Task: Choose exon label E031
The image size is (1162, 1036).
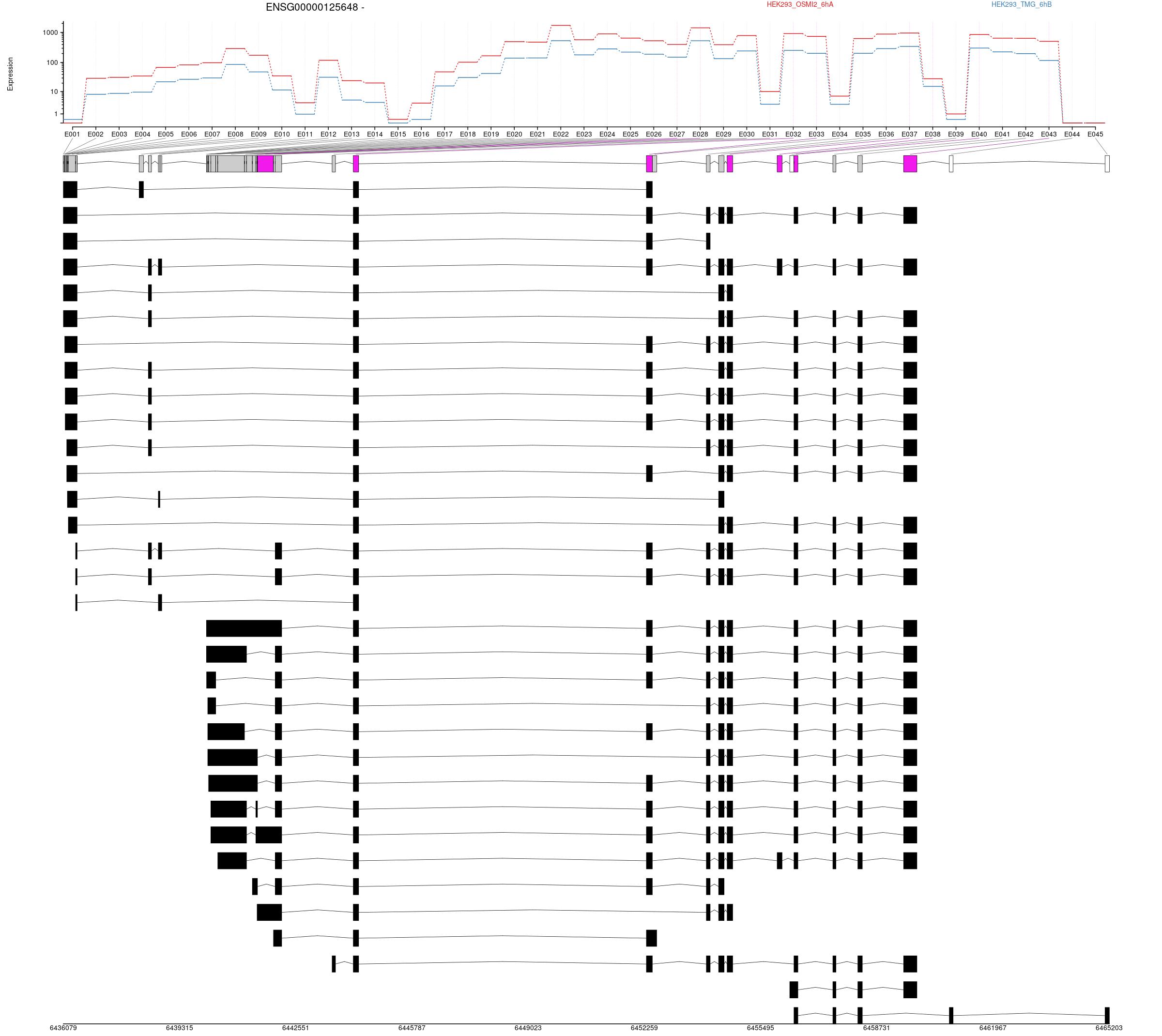Action: click(770, 134)
